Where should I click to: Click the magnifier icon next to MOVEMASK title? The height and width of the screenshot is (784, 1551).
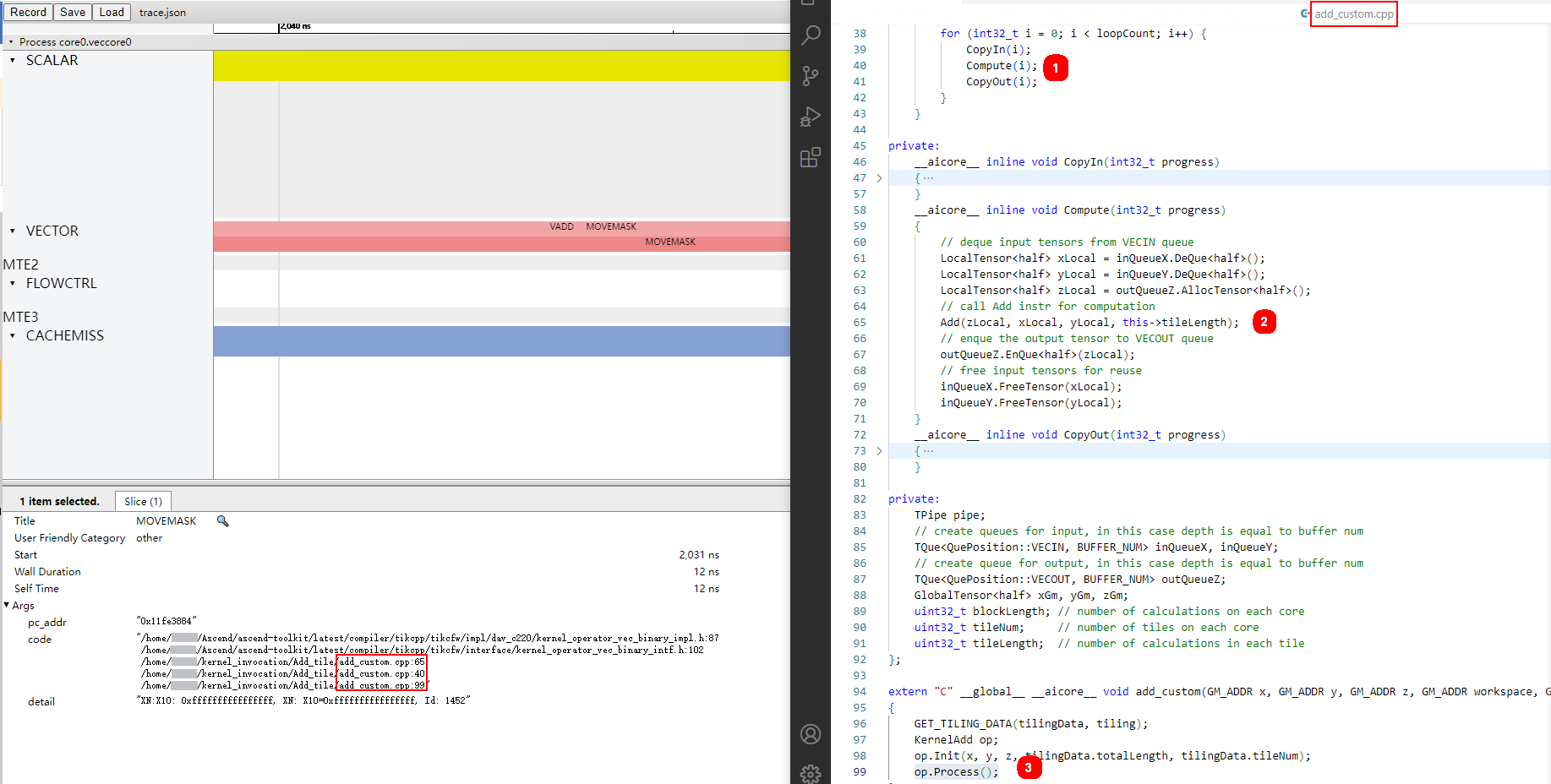223,521
